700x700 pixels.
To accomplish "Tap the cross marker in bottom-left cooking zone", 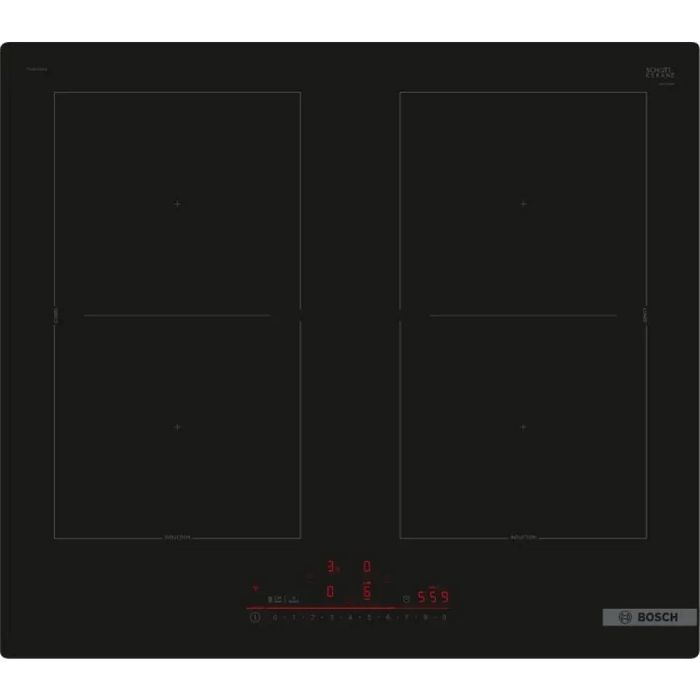I will click(x=178, y=427).
